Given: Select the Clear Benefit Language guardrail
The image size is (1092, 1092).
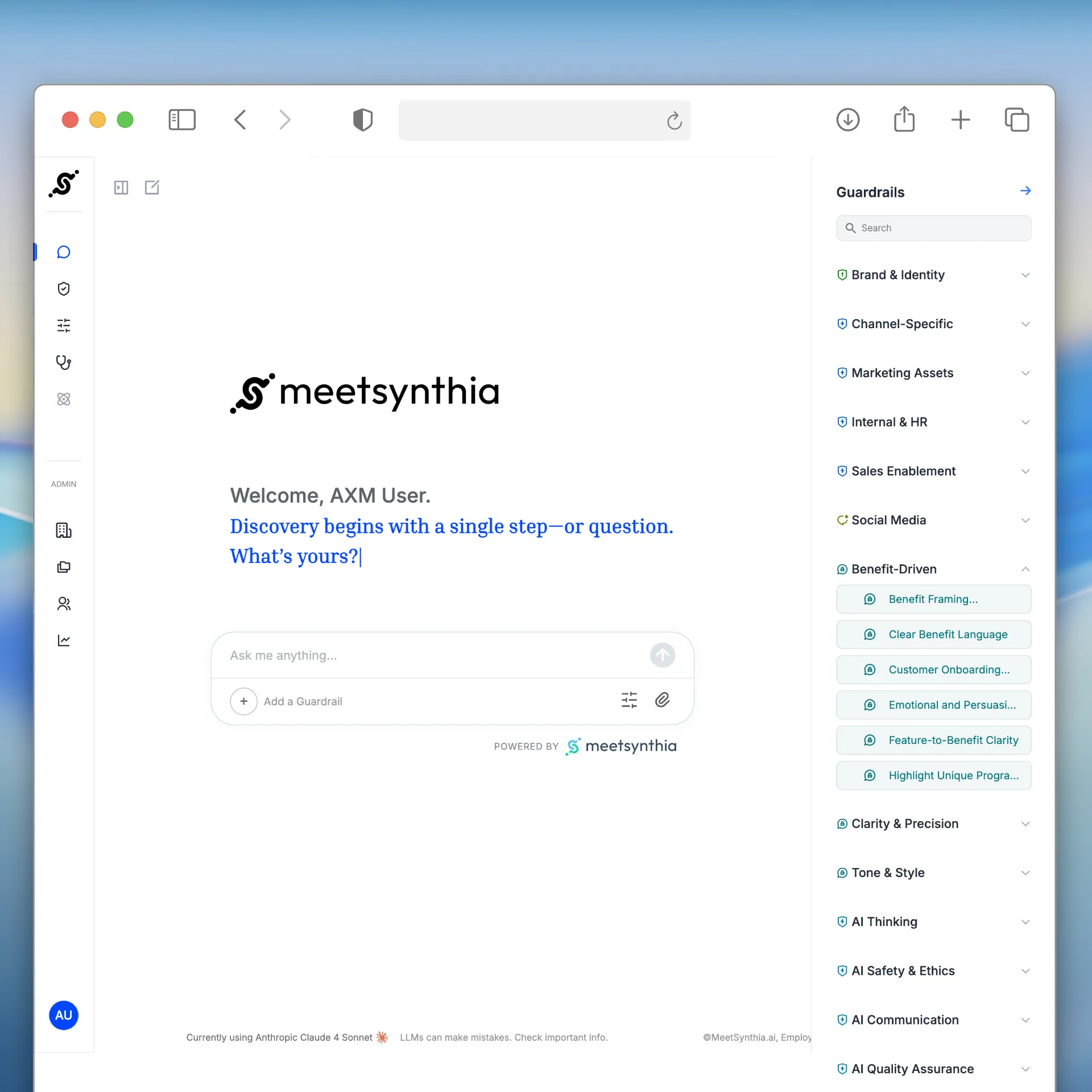Looking at the screenshot, I should [934, 634].
